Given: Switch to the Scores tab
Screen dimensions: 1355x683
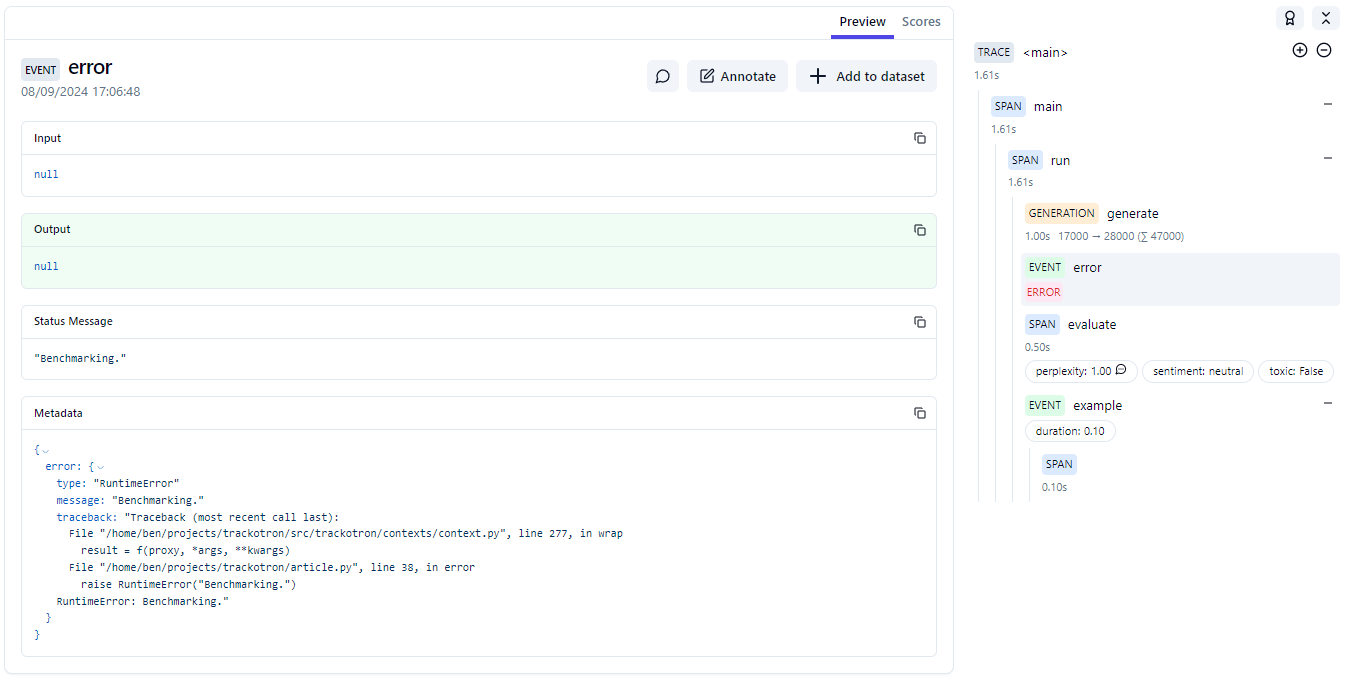Looking at the screenshot, I should point(920,22).
